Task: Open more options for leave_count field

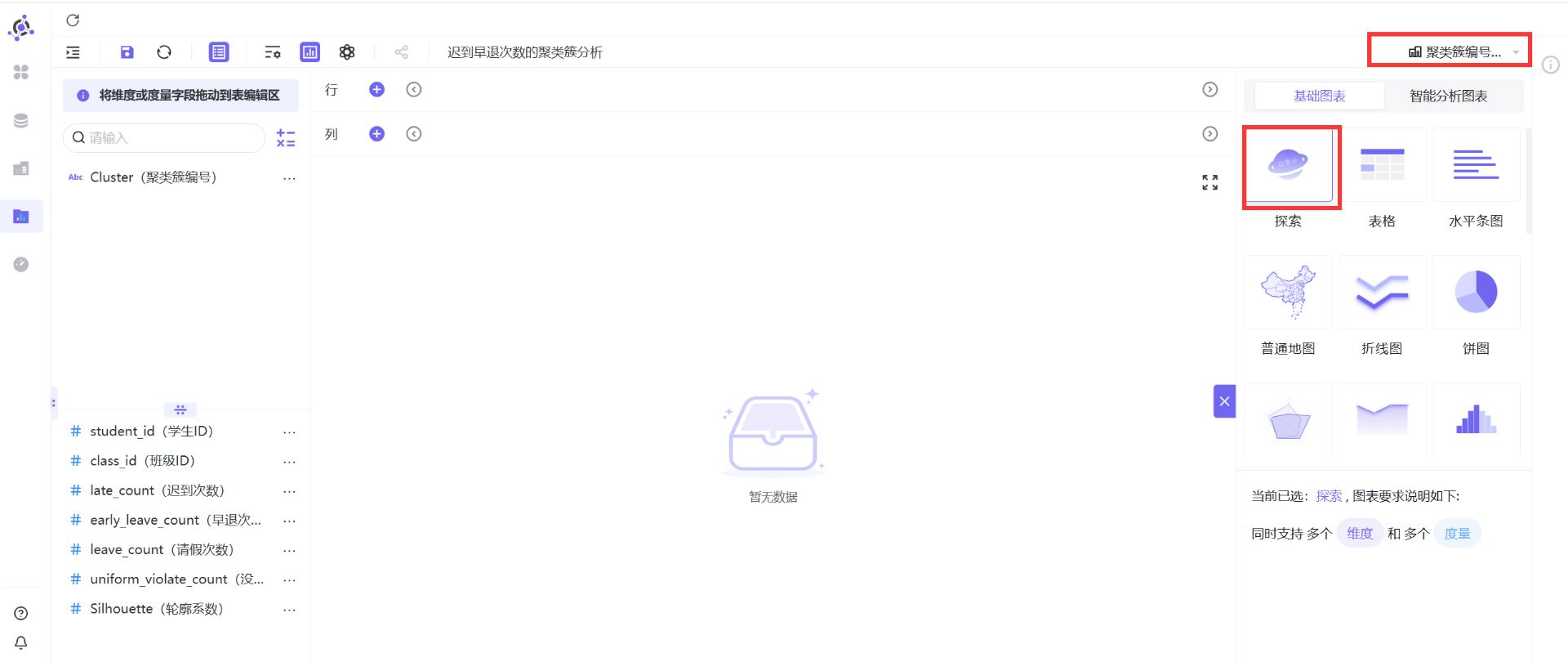Action: coord(289,550)
